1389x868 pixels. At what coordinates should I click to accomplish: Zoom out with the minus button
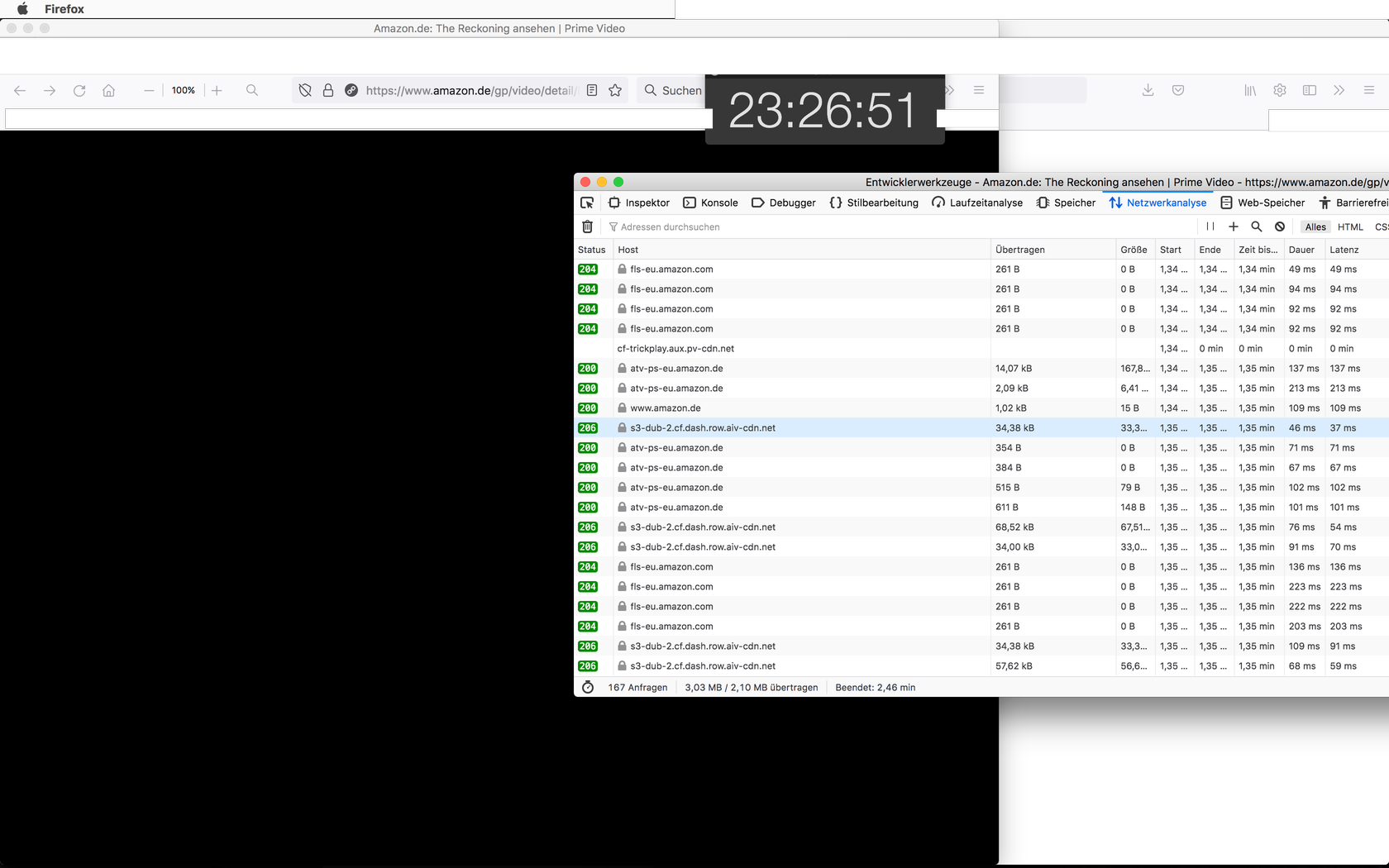(x=149, y=90)
